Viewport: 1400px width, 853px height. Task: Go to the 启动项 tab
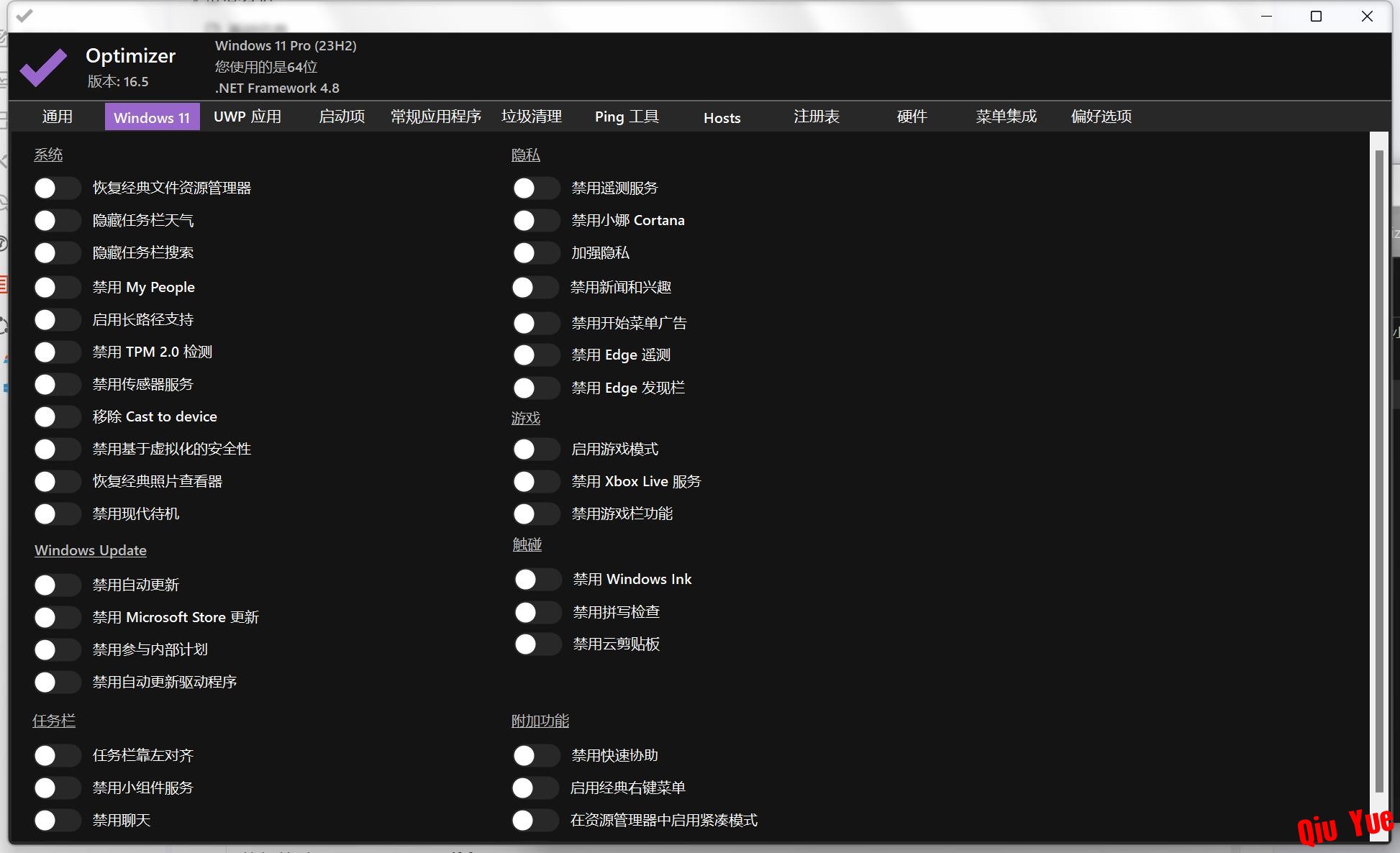342,117
